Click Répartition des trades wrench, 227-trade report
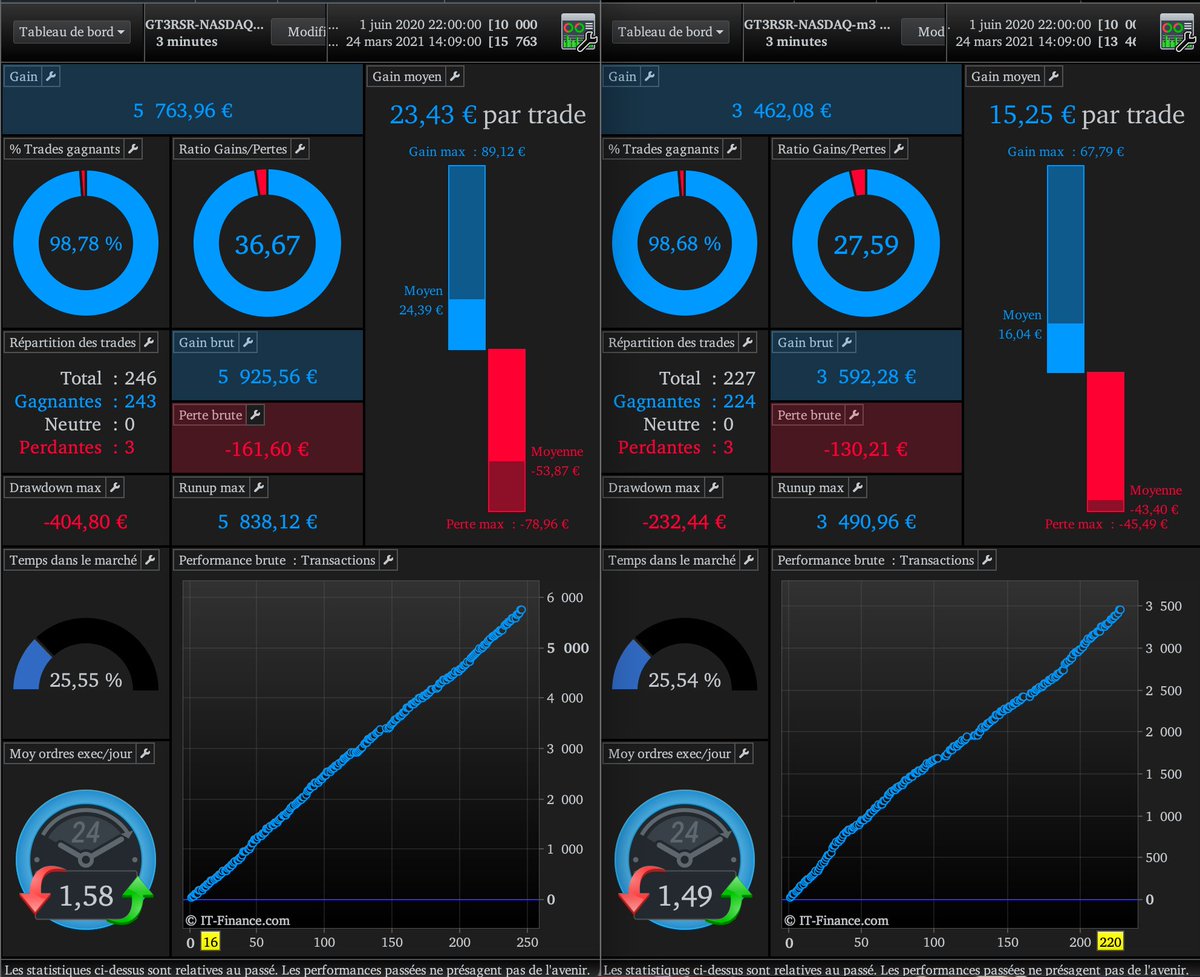 point(747,342)
